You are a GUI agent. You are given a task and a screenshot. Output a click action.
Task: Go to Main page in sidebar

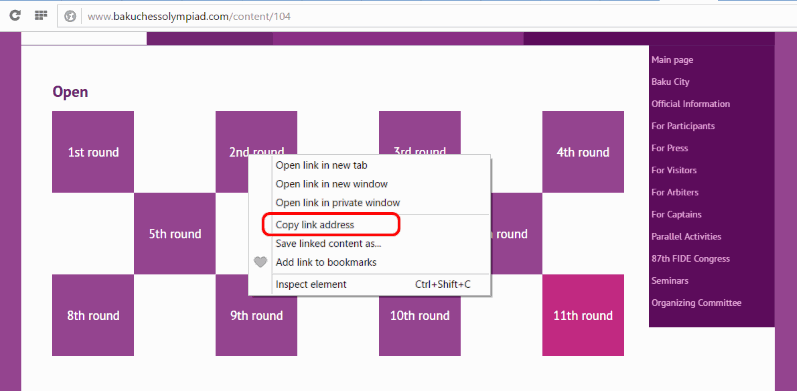click(x=672, y=60)
